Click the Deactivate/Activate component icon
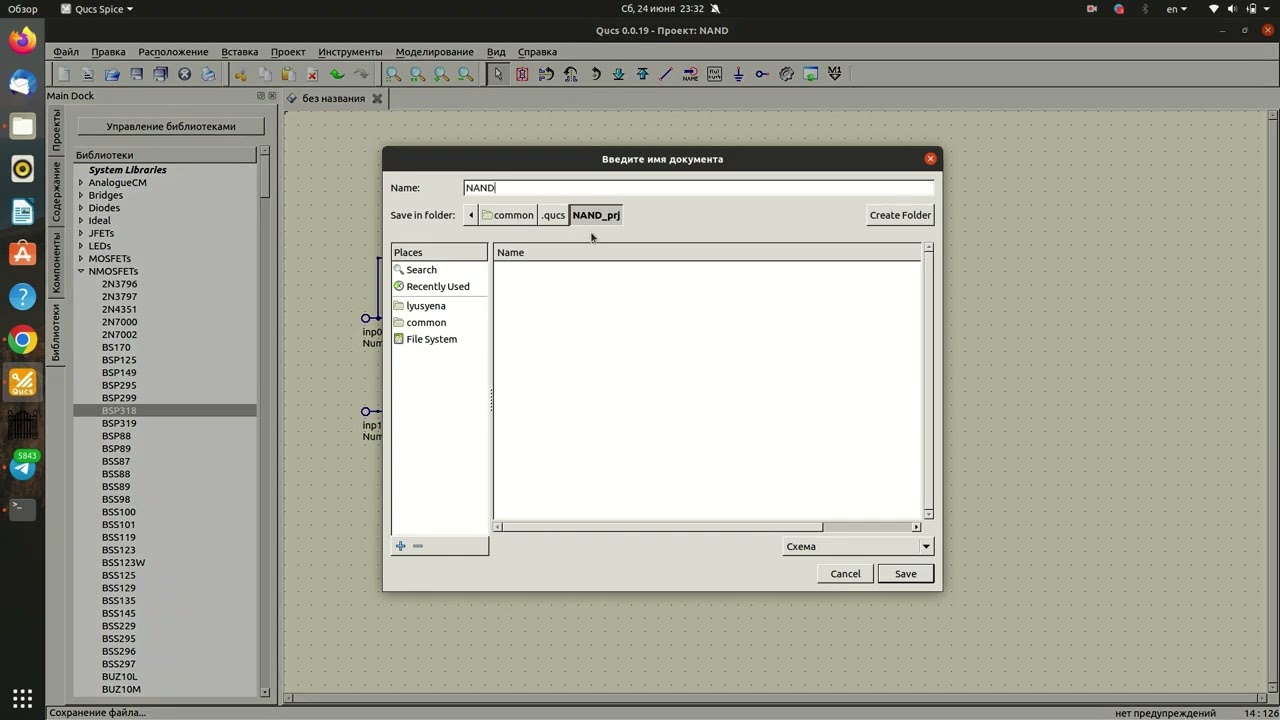The height and width of the screenshot is (720, 1280). (x=522, y=74)
